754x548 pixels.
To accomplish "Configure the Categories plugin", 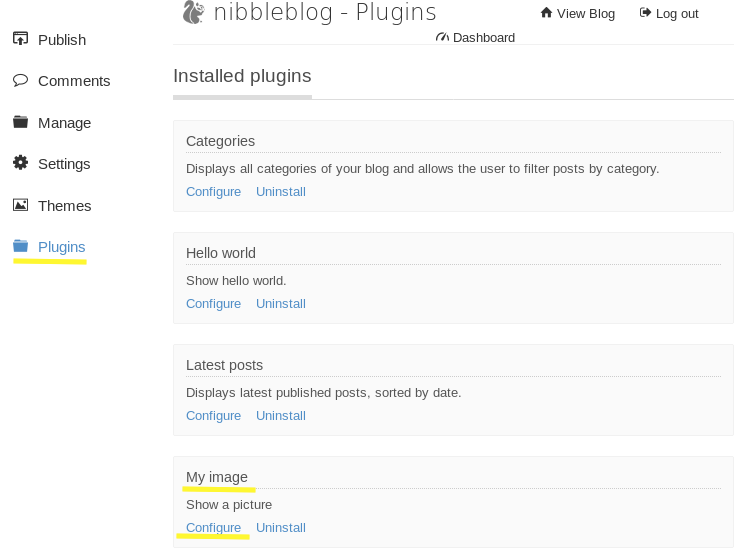I will pos(213,192).
